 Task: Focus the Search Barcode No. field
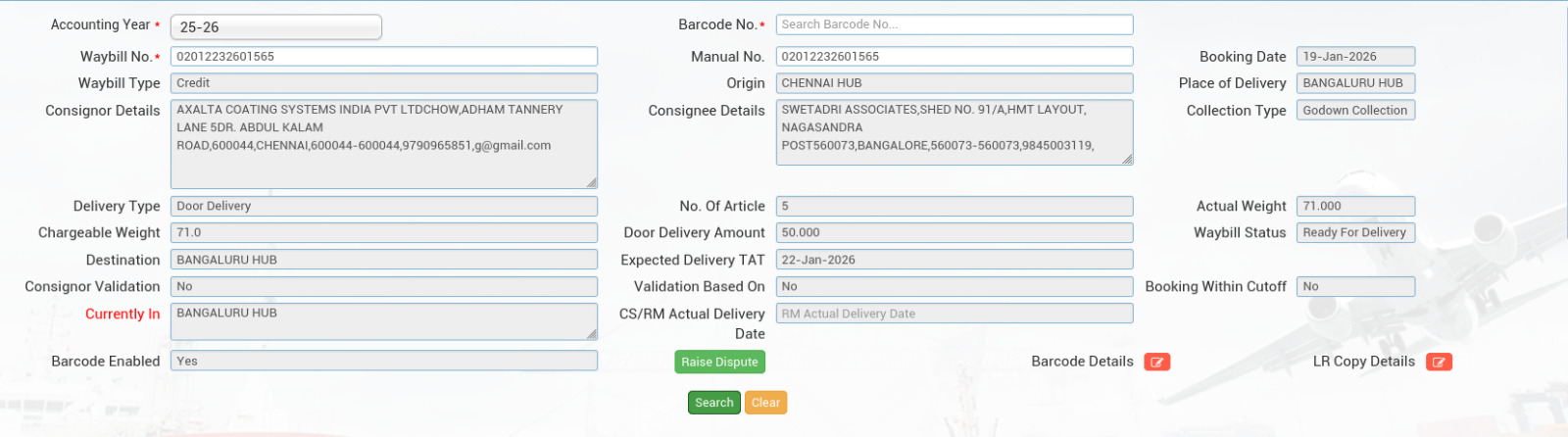click(954, 24)
